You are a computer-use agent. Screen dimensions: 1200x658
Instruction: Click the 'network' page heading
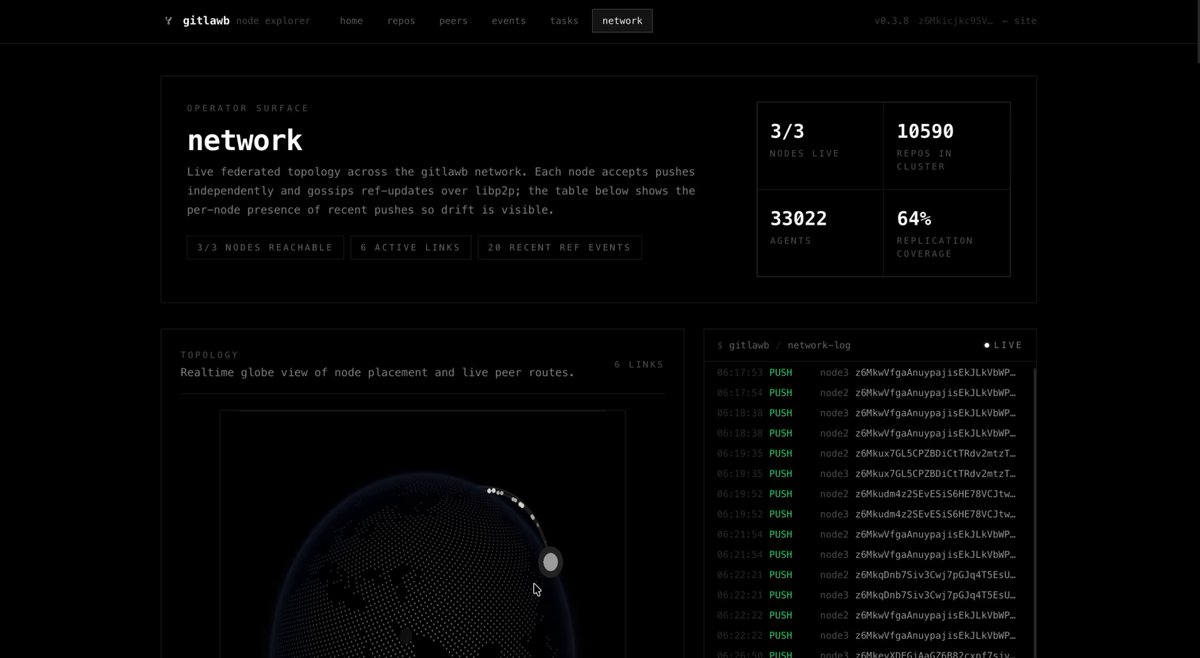(x=244, y=139)
